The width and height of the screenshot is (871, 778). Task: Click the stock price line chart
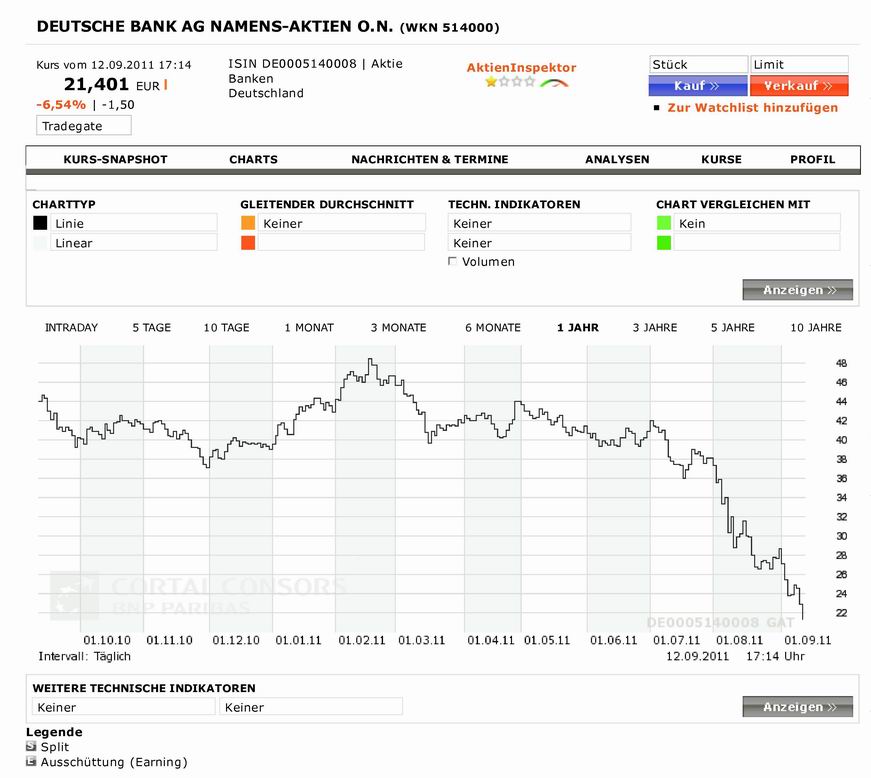(x=422, y=489)
